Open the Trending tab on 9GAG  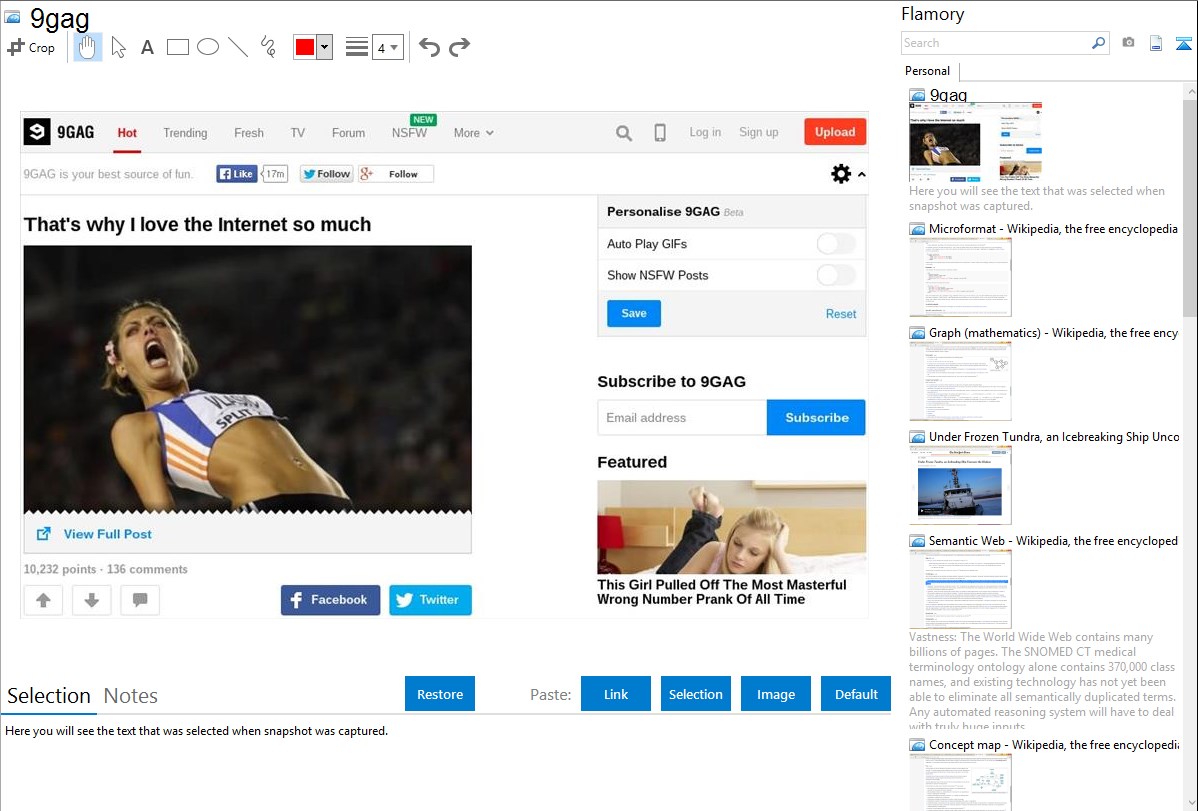[x=185, y=133]
